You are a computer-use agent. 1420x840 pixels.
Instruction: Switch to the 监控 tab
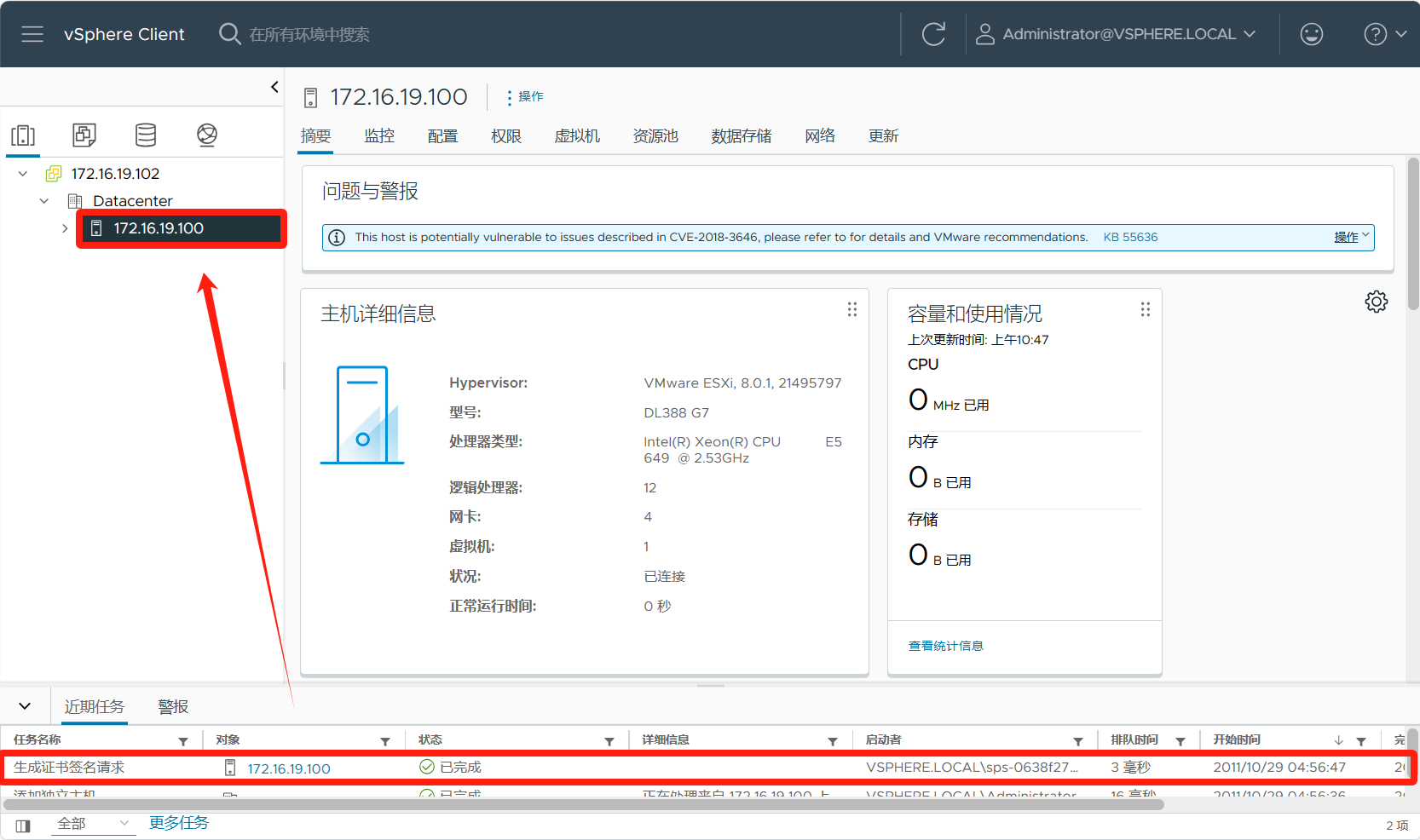coord(379,136)
